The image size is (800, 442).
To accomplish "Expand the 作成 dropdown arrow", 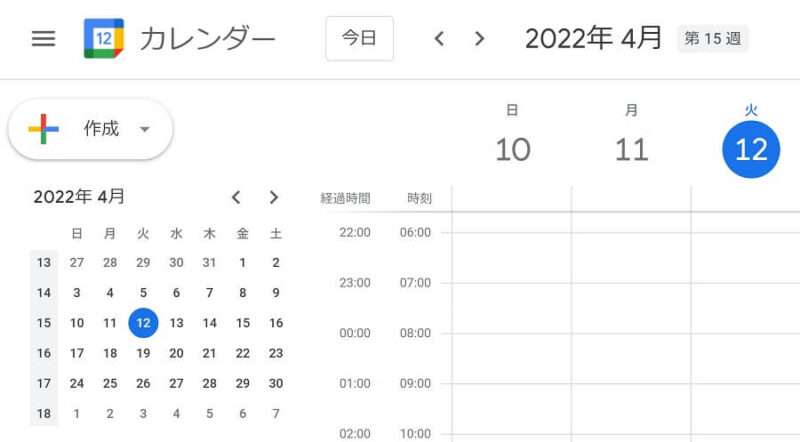I will [145, 129].
